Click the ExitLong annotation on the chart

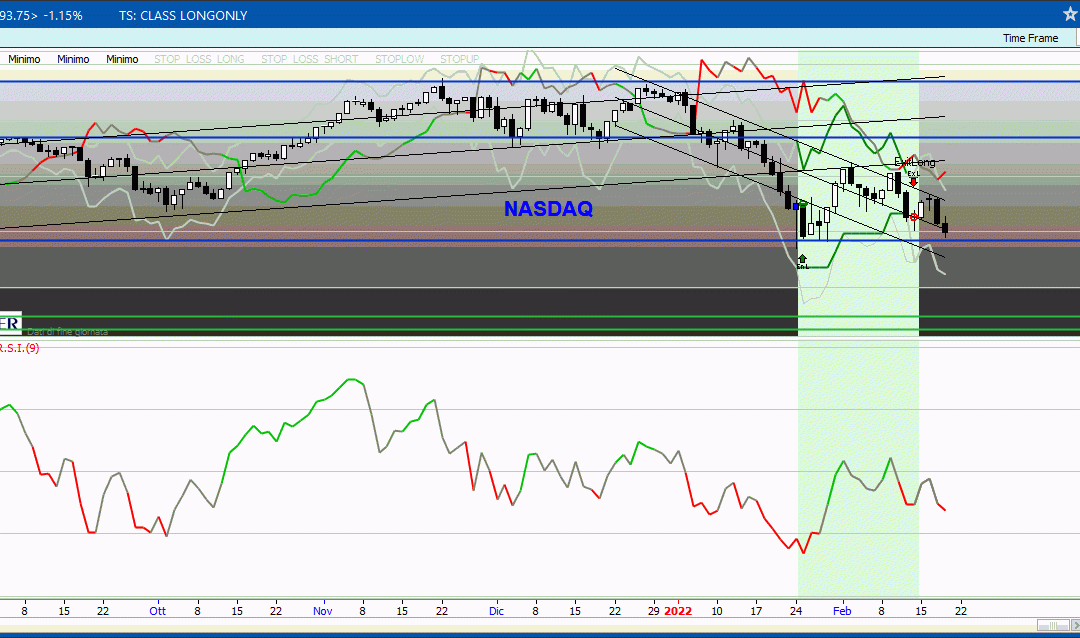[915, 163]
